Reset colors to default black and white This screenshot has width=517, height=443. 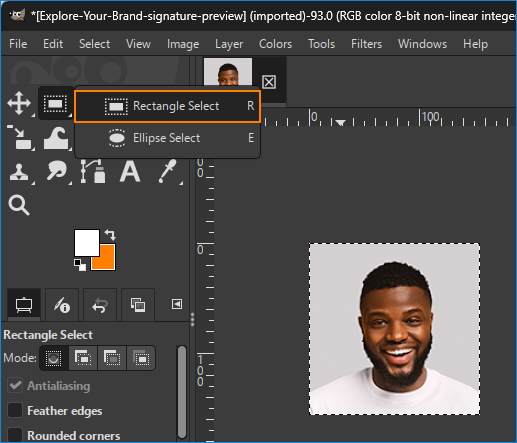tap(80, 265)
